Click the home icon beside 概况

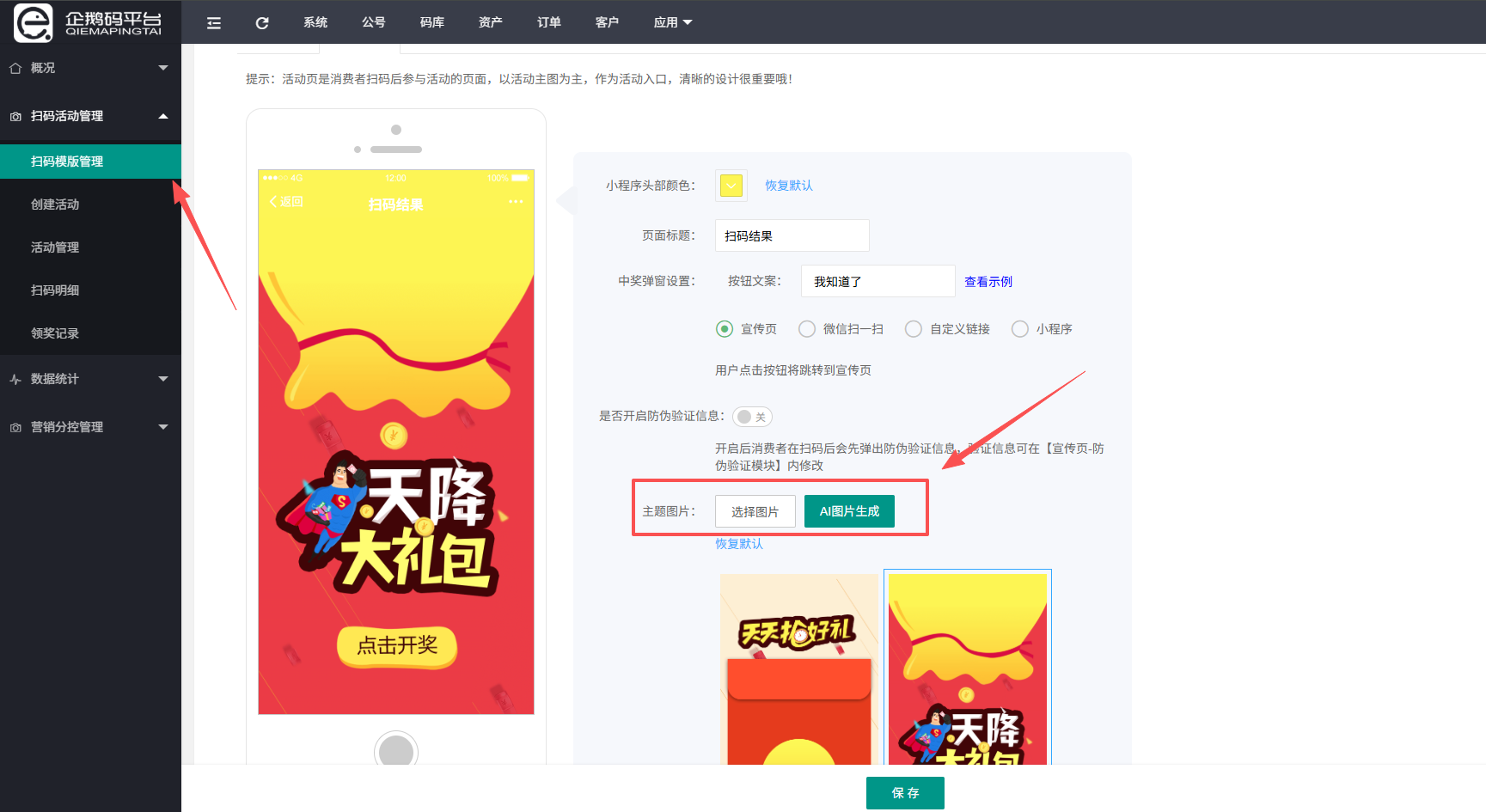click(15, 68)
